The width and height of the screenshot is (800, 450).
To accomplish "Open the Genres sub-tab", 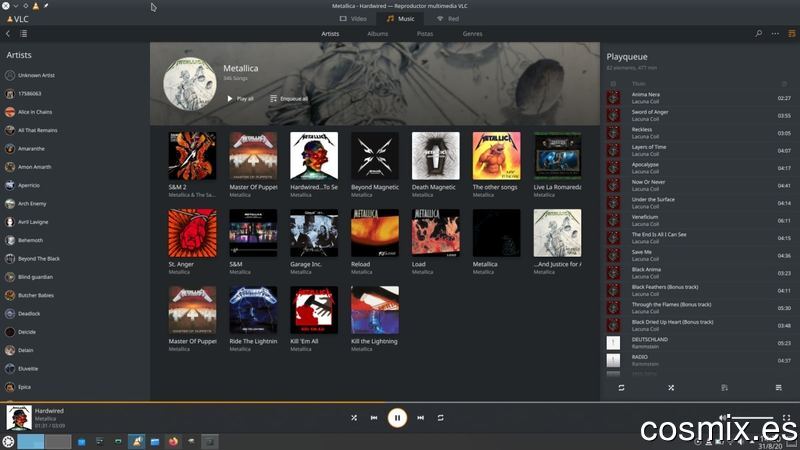I will click(472, 34).
